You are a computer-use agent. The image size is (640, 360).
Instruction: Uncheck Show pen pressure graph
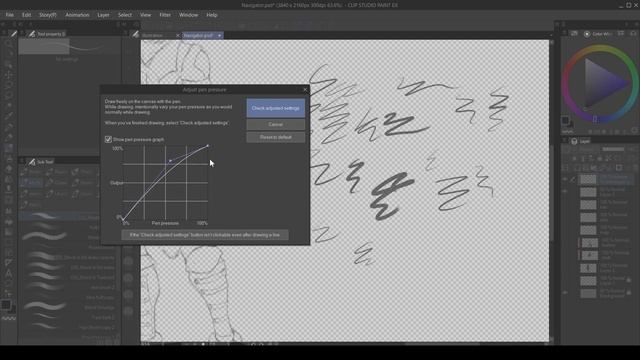(x=108, y=140)
